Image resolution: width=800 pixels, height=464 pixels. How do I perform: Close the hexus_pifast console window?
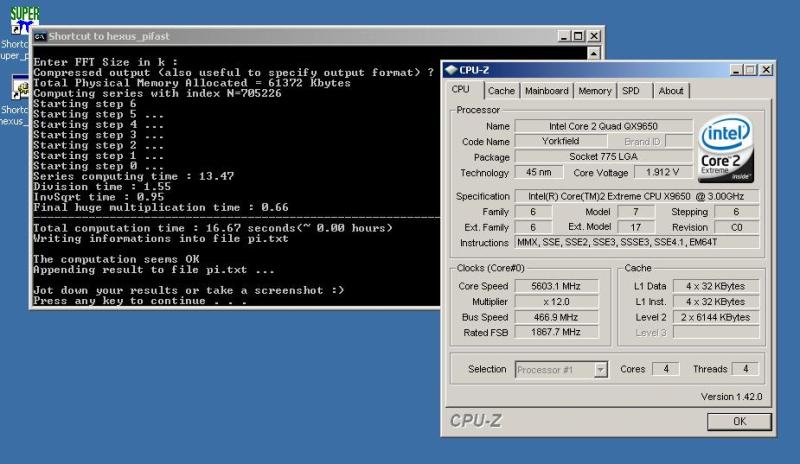594,36
